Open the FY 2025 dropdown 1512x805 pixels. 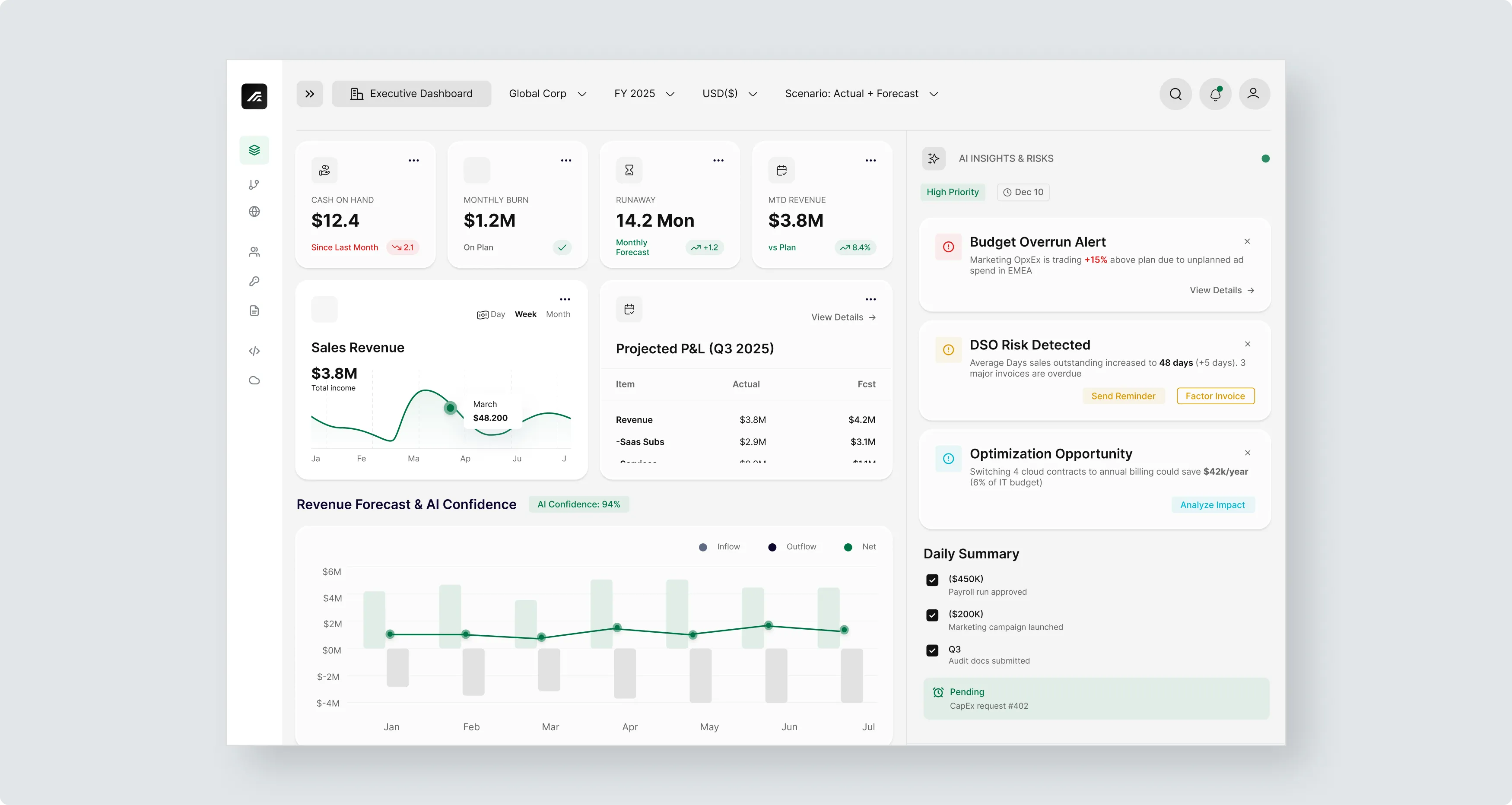point(644,94)
